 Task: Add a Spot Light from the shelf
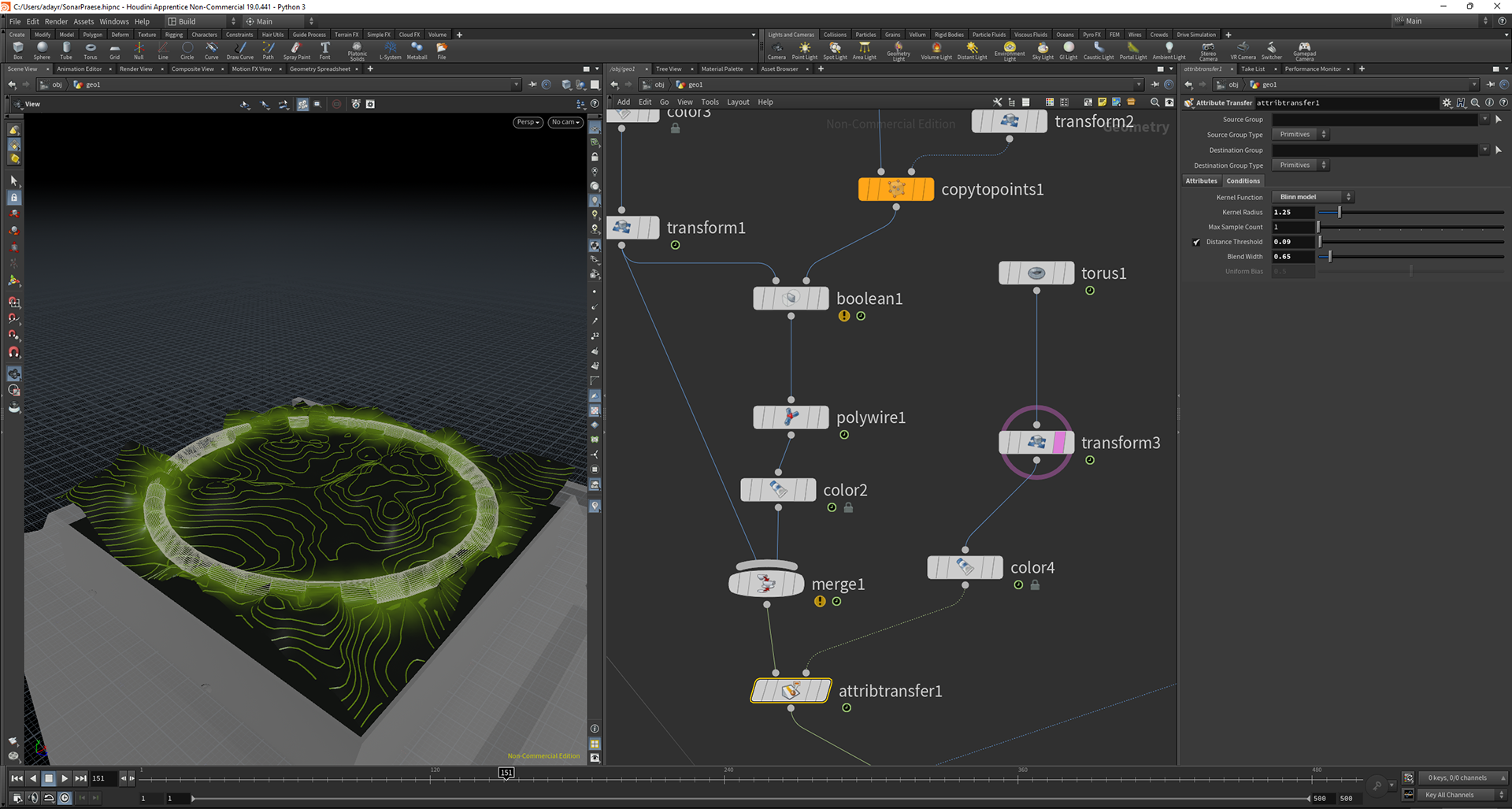[x=835, y=50]
